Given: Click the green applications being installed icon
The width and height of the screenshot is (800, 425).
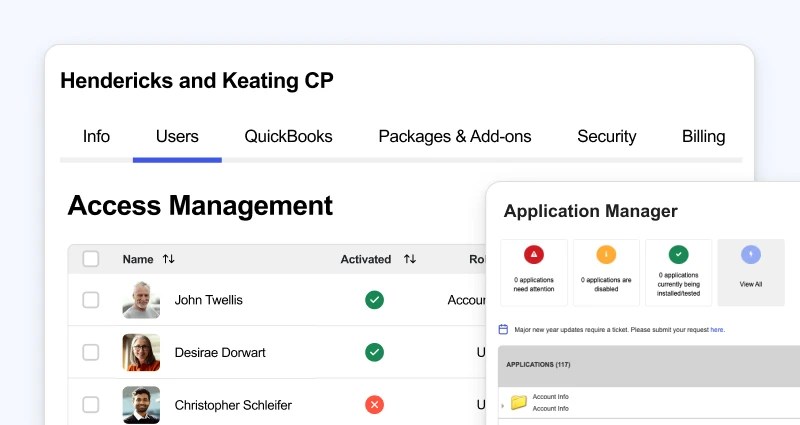Looking at the screenshot, I should [x=679, y=254].
